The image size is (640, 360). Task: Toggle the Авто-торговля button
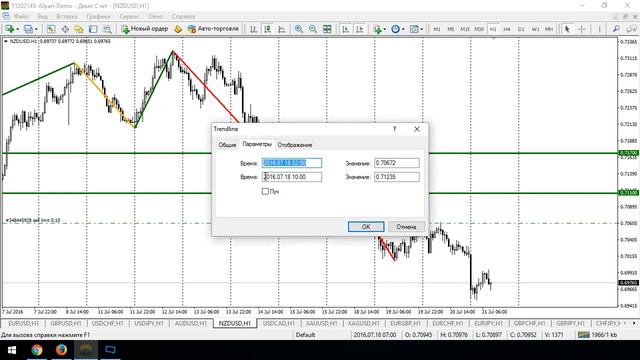coord(213,29)
